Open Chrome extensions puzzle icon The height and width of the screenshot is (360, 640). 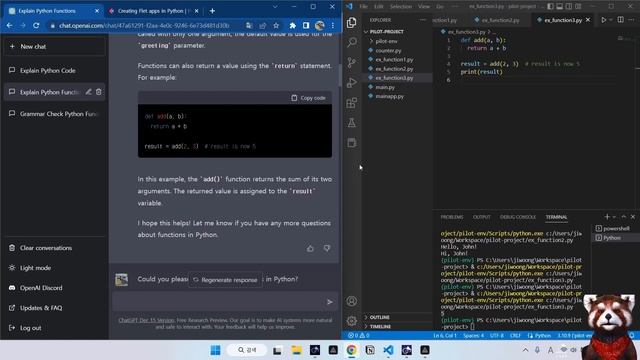click(x=292, y=25)
